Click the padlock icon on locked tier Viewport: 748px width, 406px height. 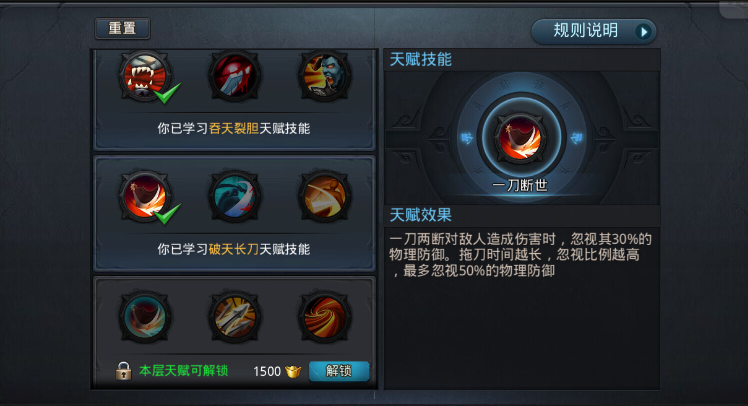(x=124, y=371)
